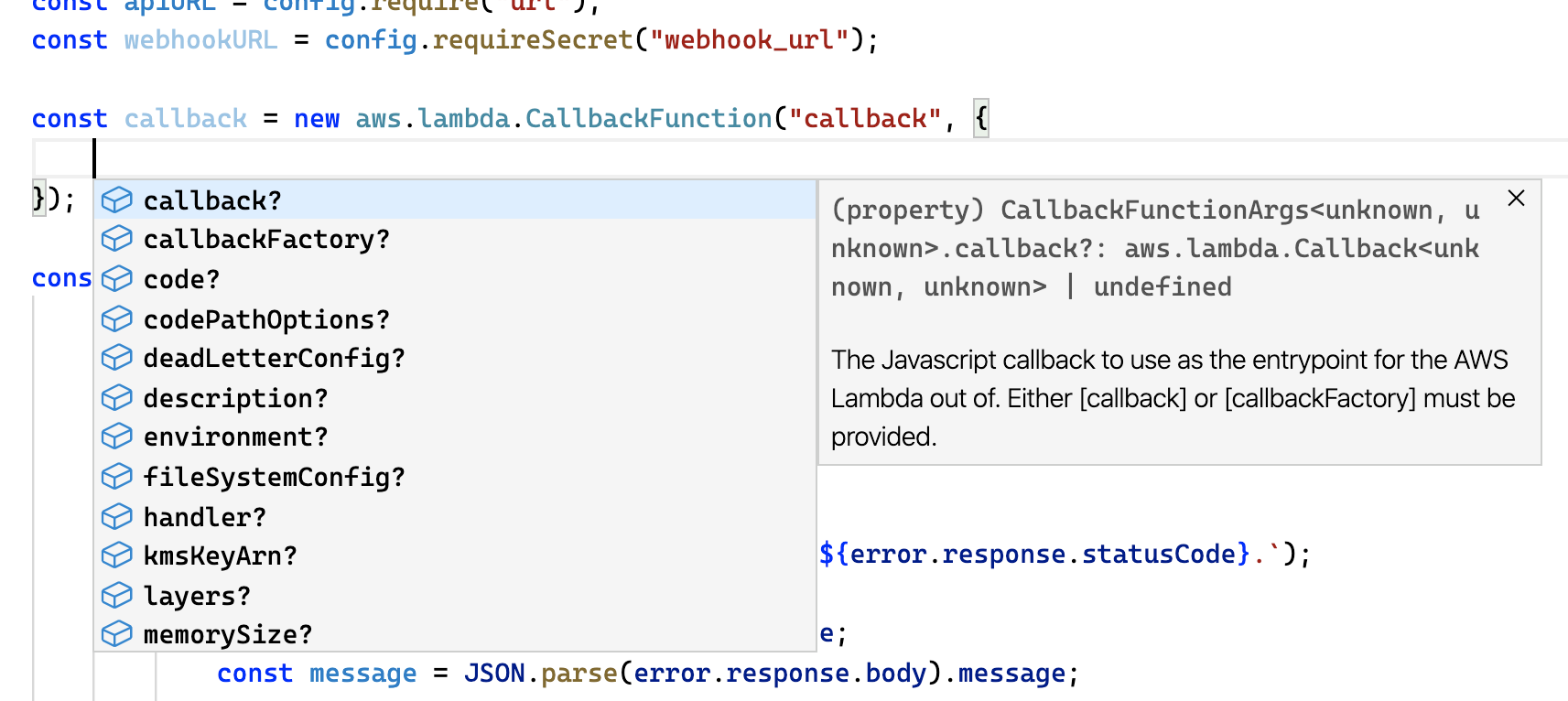1568x701 pixels.
Task: Place cursor on the empty editor line
Action: pyautogui.click(x=799, y=158)
